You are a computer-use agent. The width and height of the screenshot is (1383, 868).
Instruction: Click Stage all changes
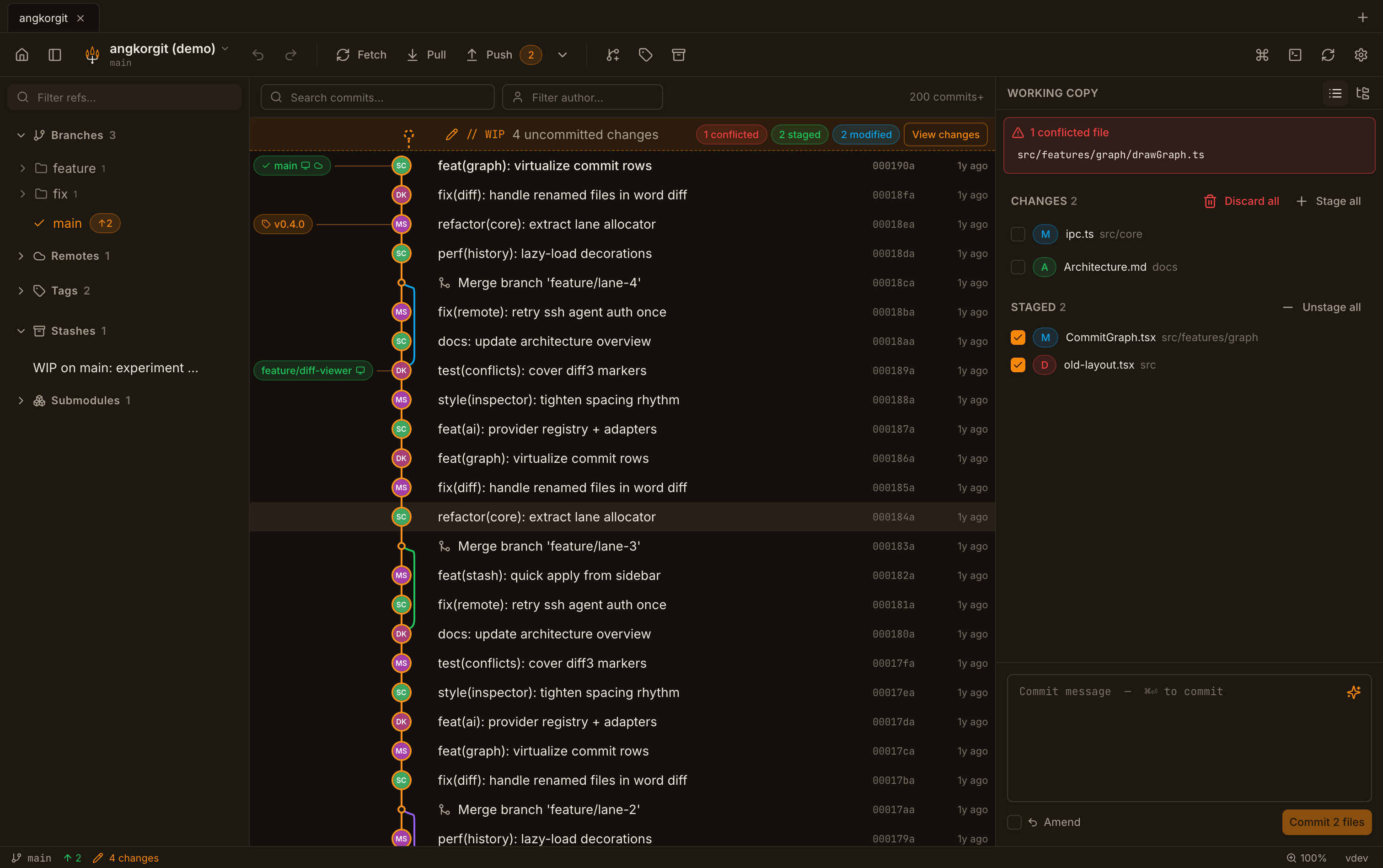coord(1329,201)
